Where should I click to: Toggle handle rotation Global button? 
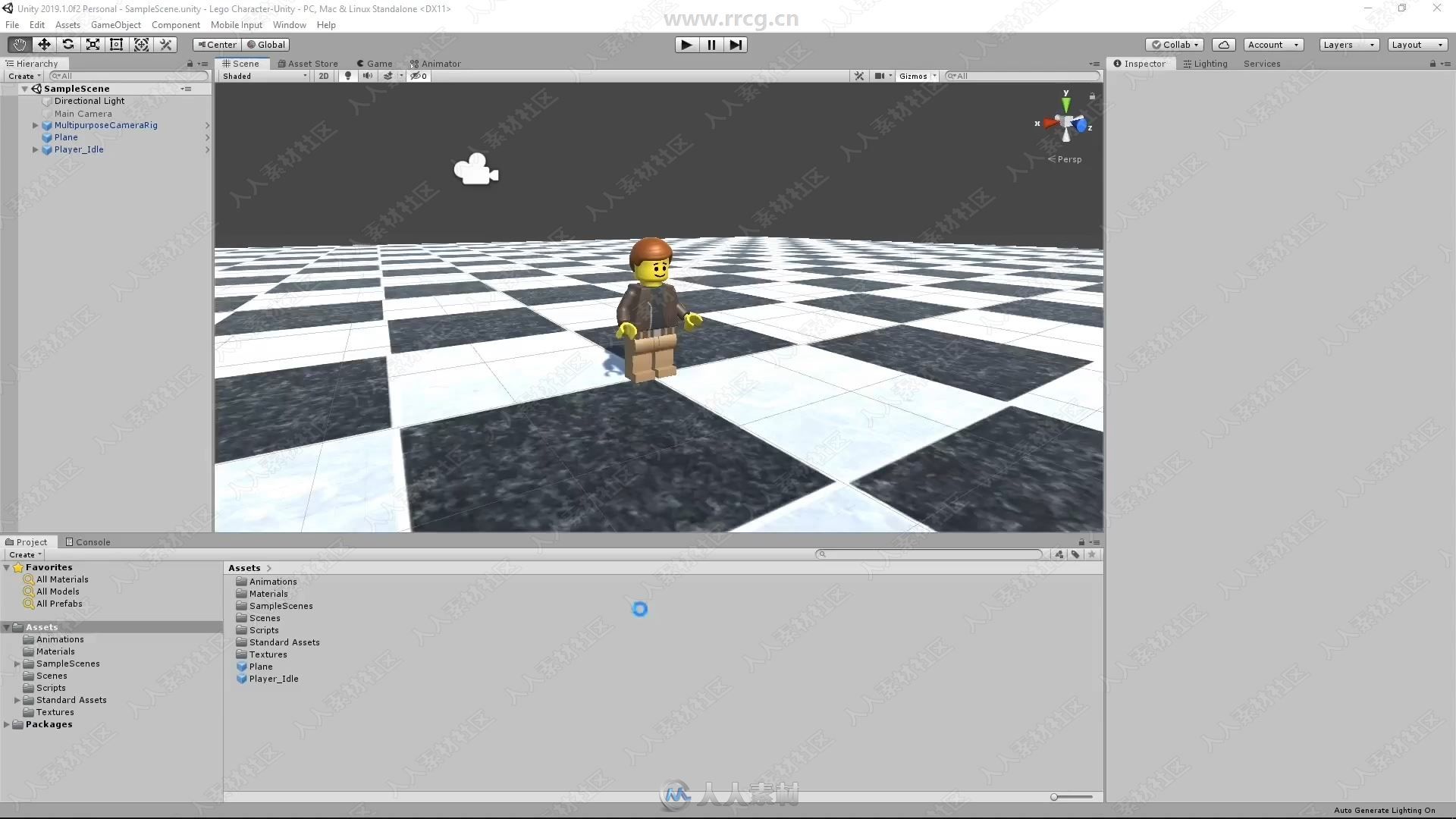[x=266, y=45]
